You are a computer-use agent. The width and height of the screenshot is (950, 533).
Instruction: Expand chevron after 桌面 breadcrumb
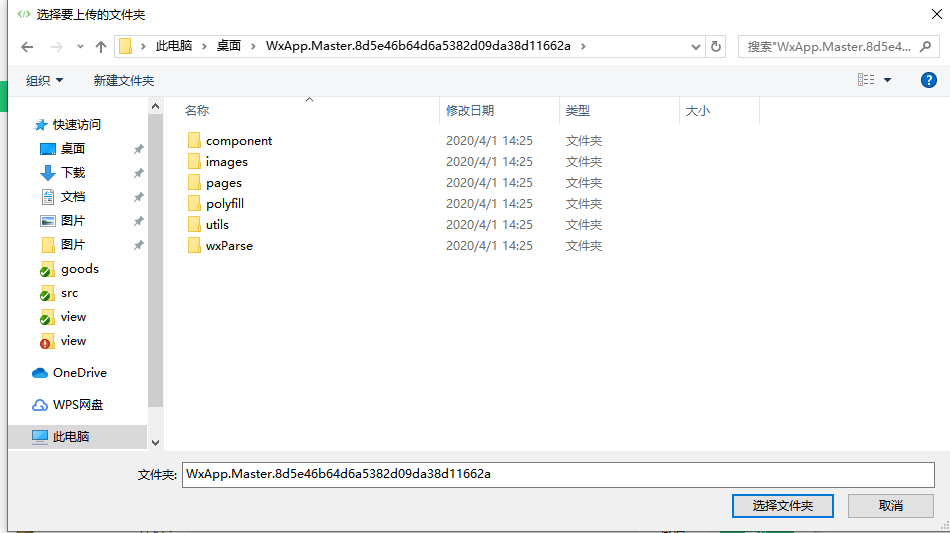point(253,46)
